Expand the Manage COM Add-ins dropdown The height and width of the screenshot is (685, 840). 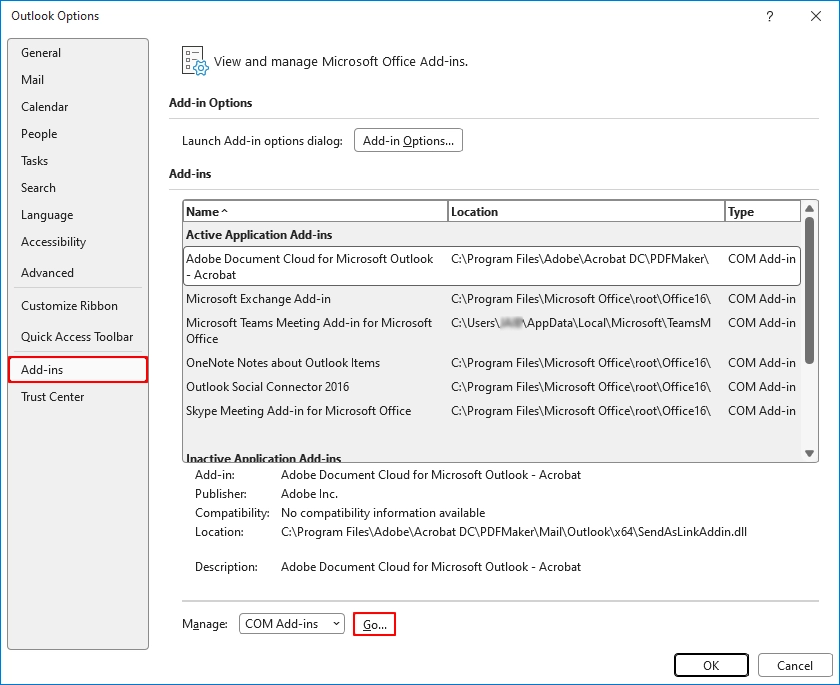291,623
